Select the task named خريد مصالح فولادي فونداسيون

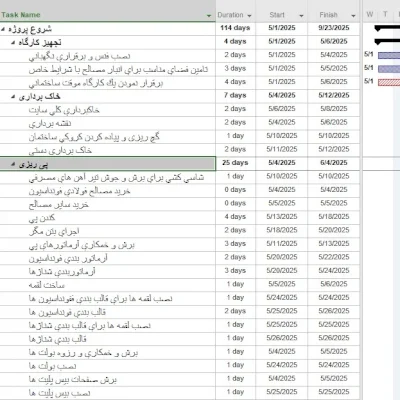click(79, 191)
